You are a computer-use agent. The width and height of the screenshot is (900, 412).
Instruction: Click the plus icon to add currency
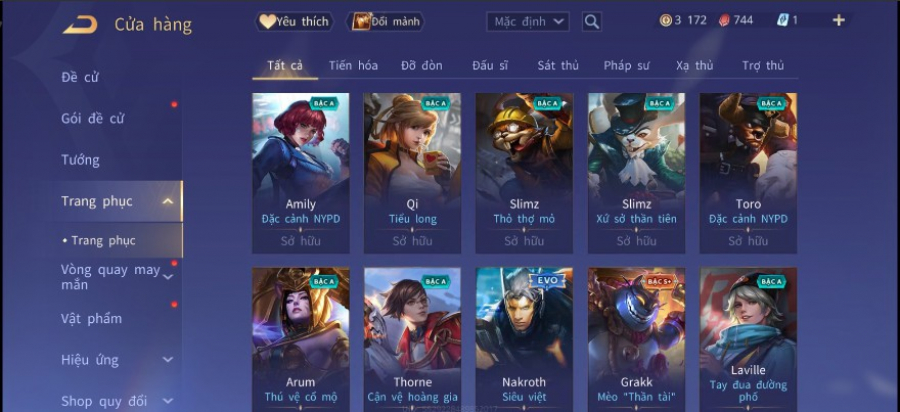[x=839, y=21]
